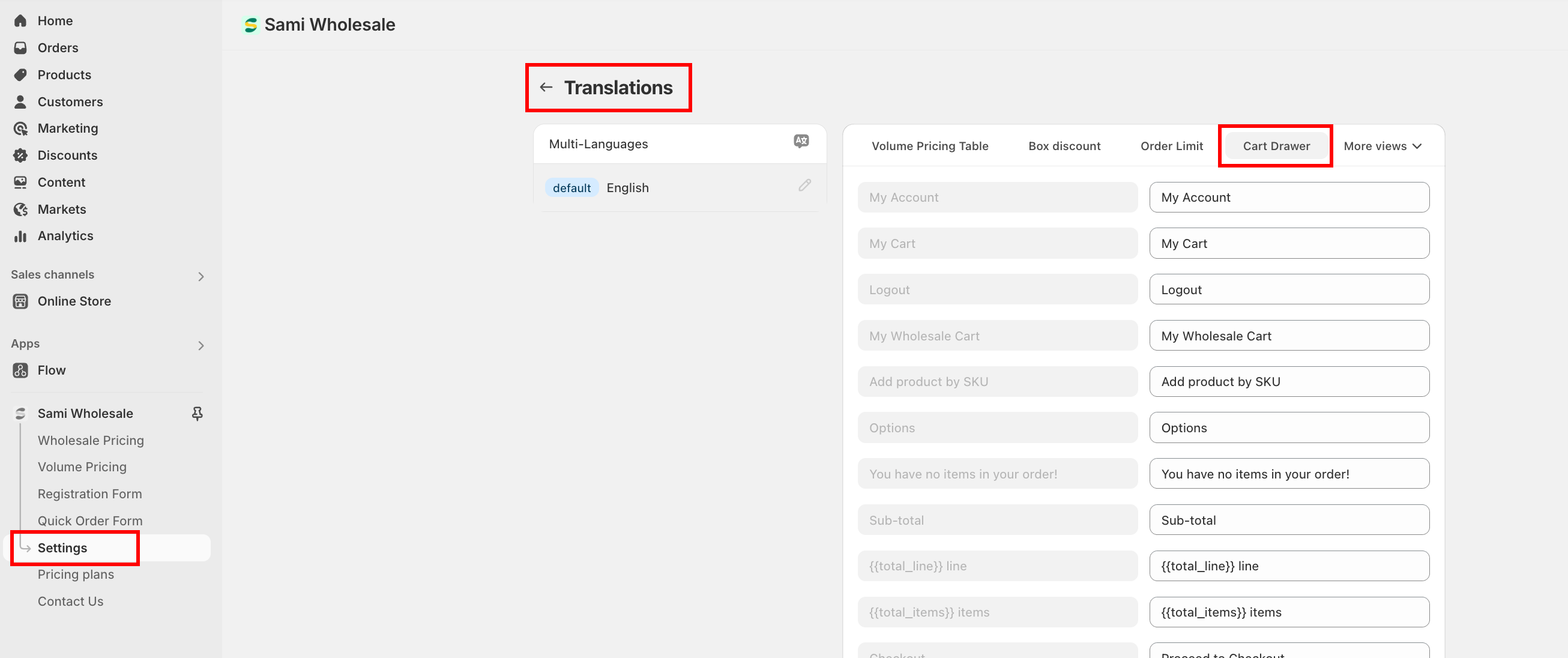Edit the My Wholesale Cart translation field
The height and width of the screenshot is (658, 1568).
click(1289, 336)
